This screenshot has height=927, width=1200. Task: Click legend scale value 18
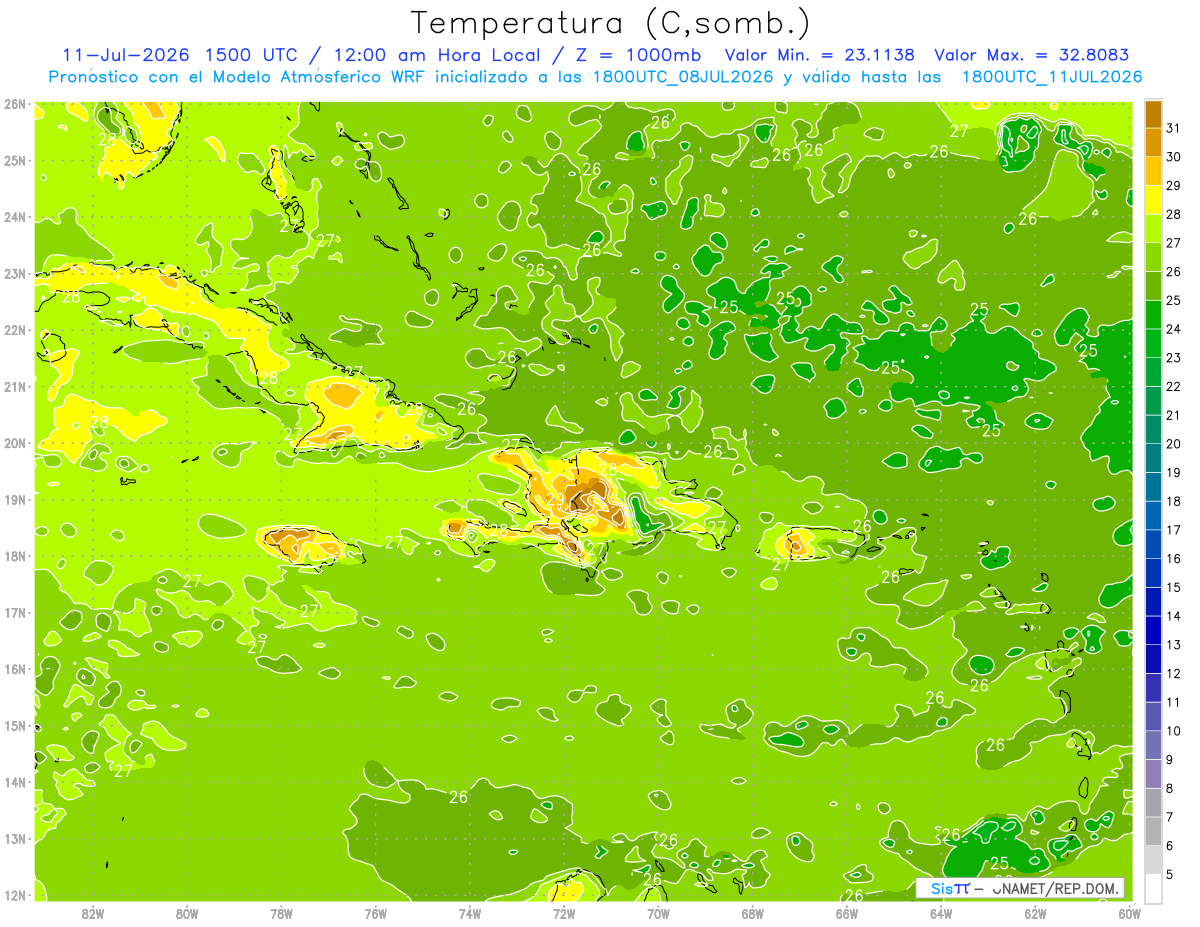(1173, 502)
